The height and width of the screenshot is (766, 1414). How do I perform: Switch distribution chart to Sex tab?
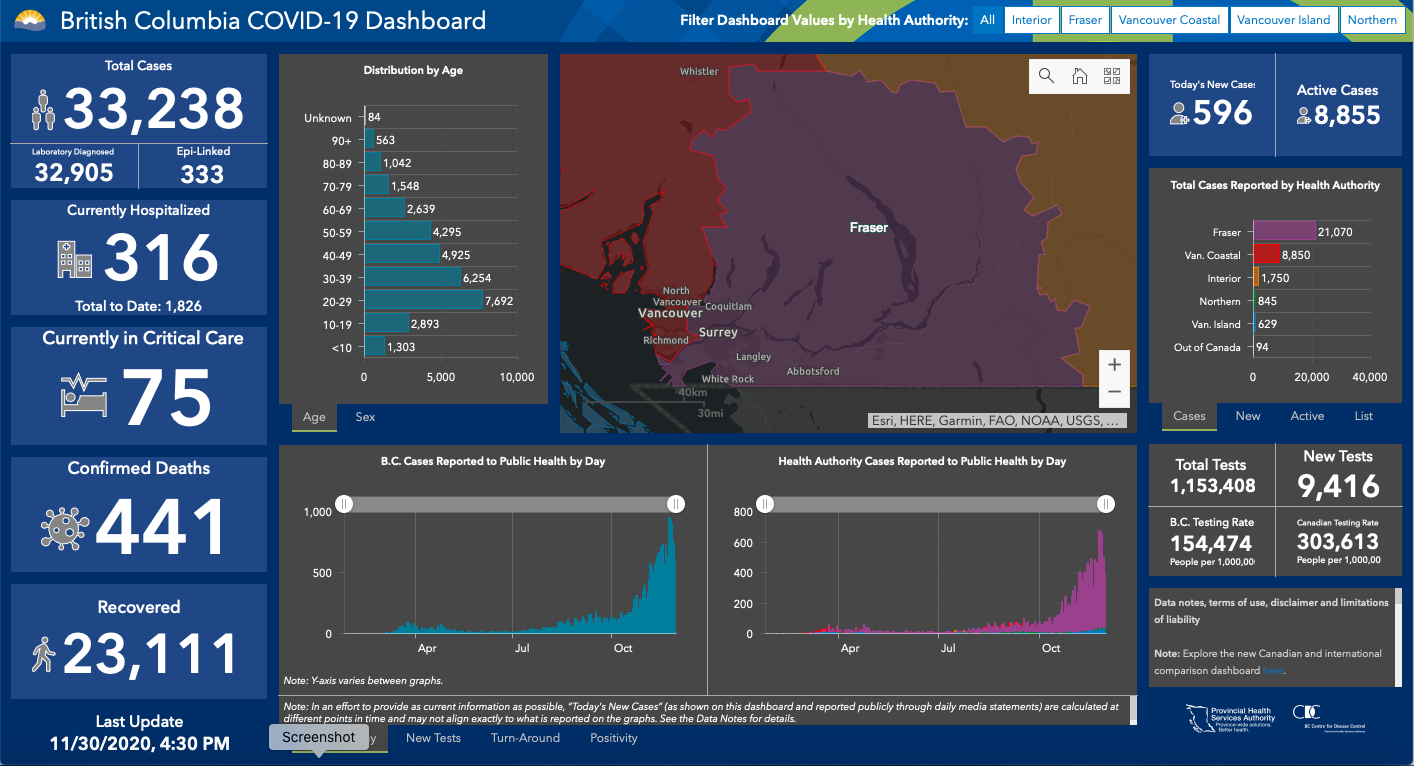366,417
